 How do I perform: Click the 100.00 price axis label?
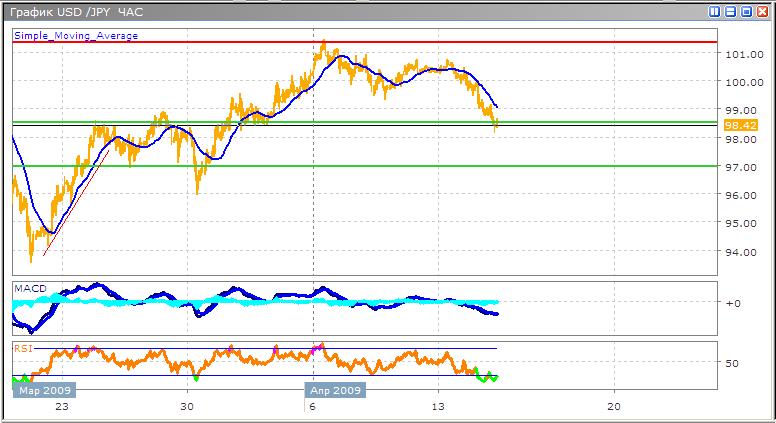tap(744, 82)
